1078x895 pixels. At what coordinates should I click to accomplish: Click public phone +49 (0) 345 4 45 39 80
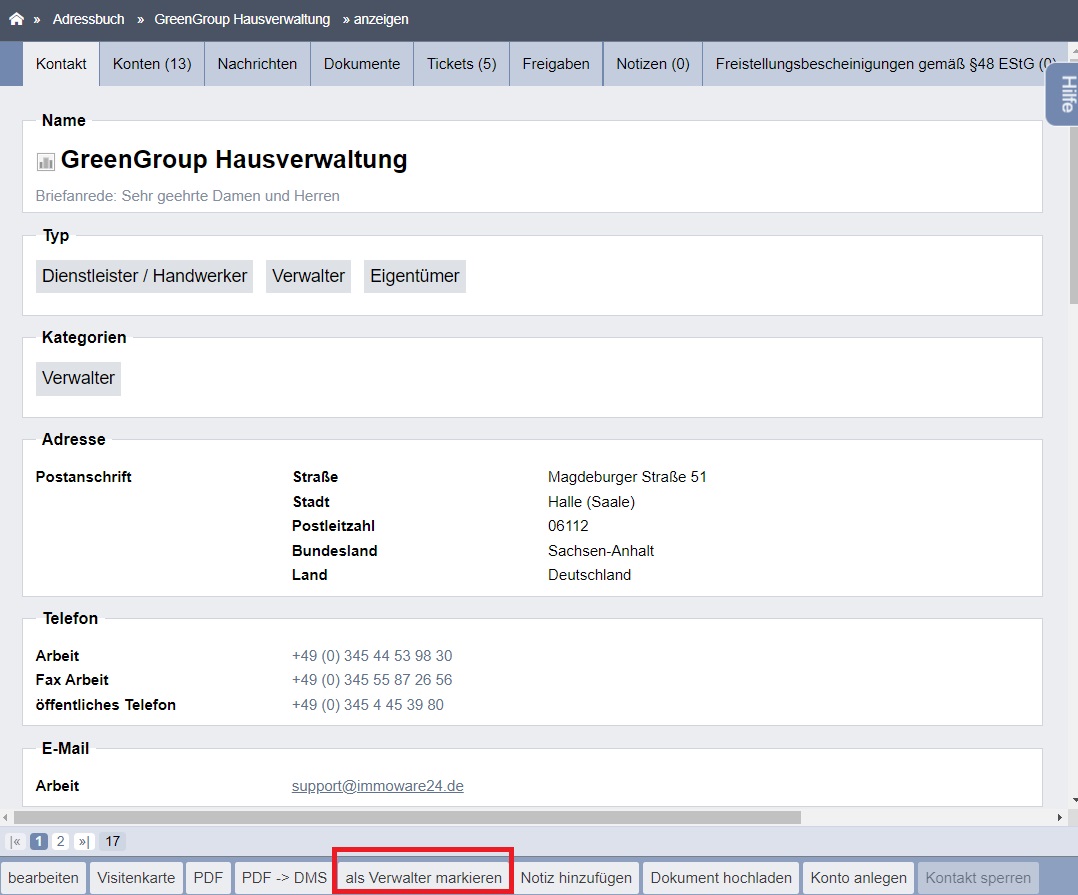tap(368, 705)
